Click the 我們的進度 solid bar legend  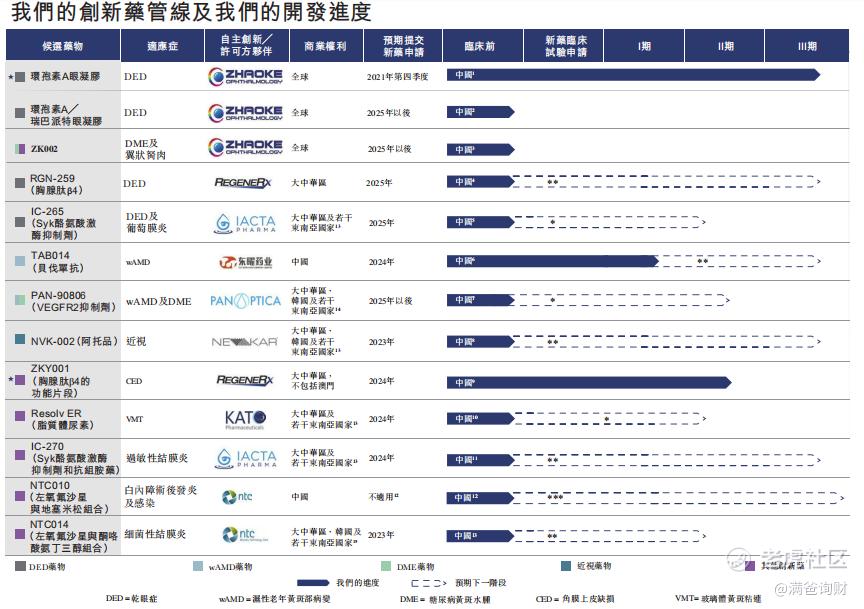pos(313,583)
